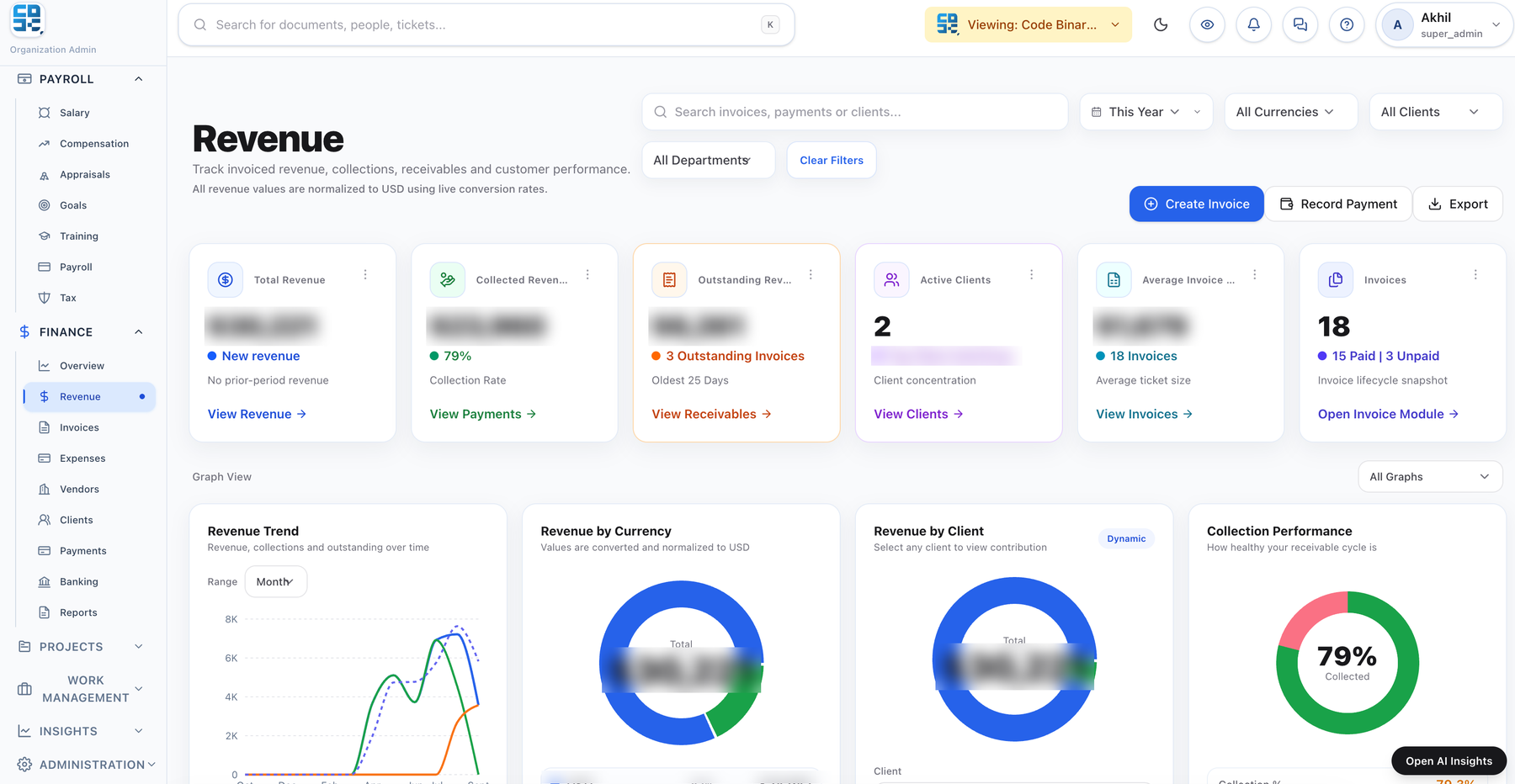
Task: Open Appraisals in the sidebar
Action: pyautogui.click(x=89, y=175)
